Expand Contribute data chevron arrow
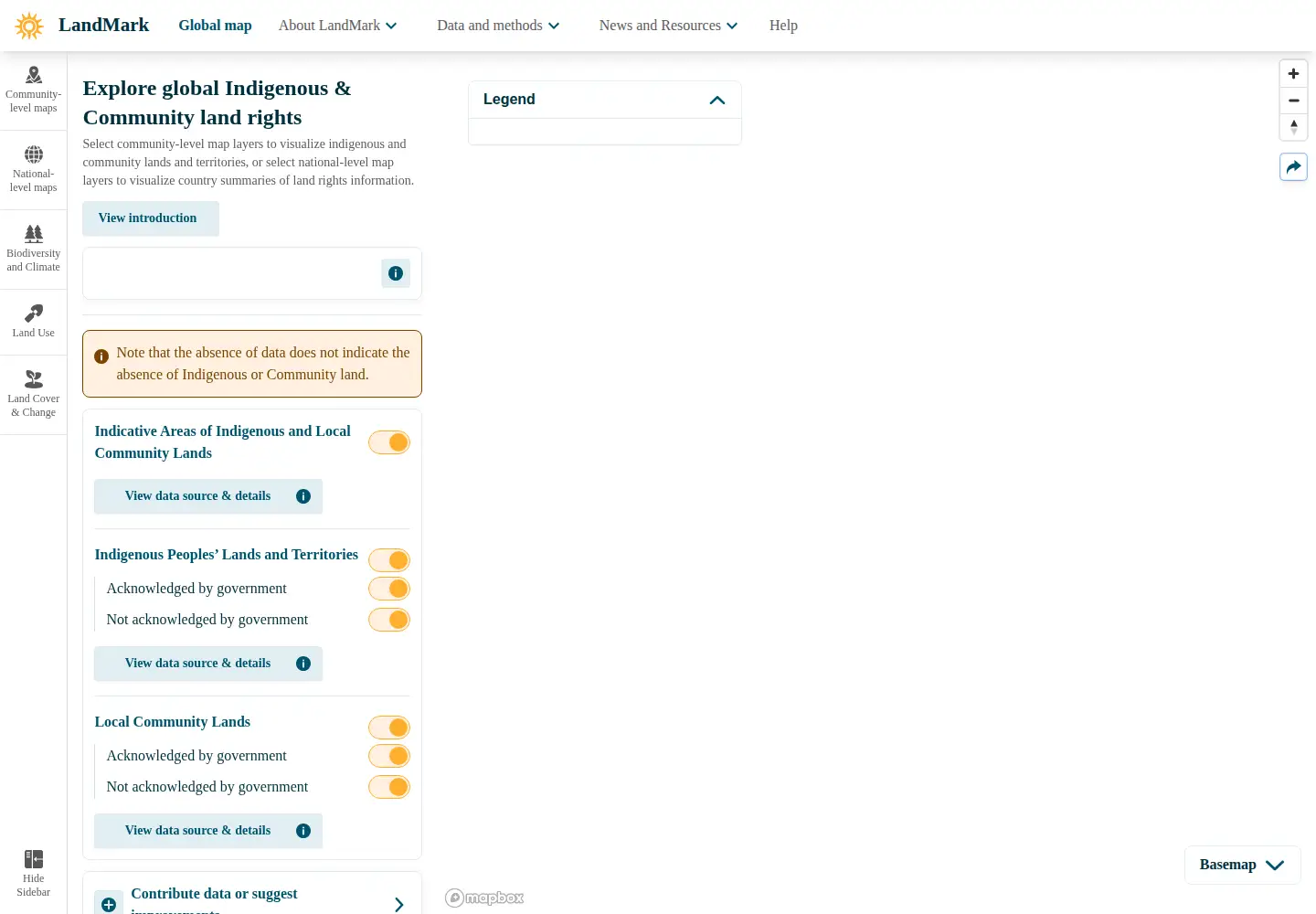The image size is (1316, 914). coord(399,905)
